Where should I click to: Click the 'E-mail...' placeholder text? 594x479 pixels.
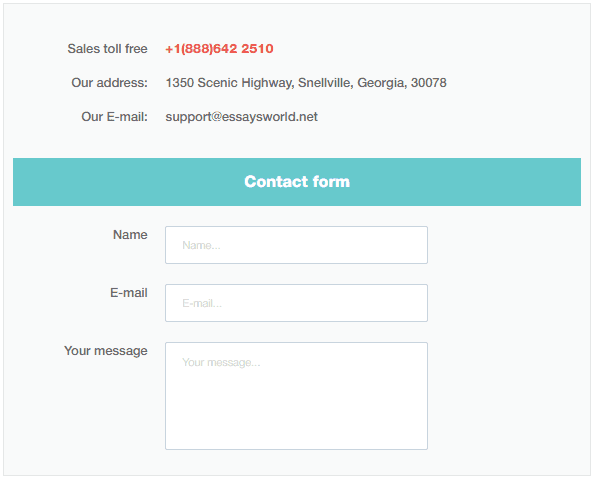click(202, 303)
